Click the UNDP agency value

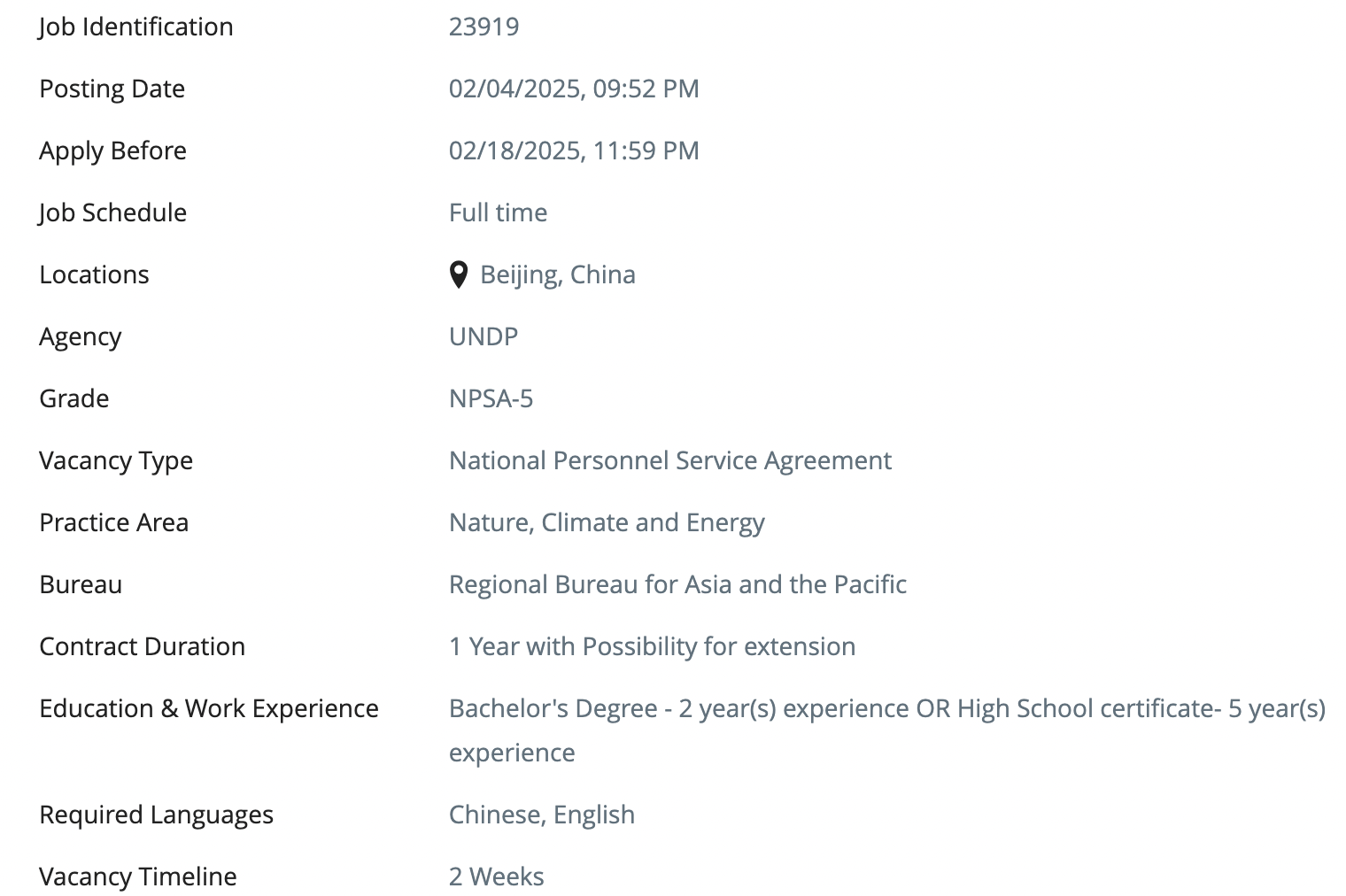click(483, 336)
